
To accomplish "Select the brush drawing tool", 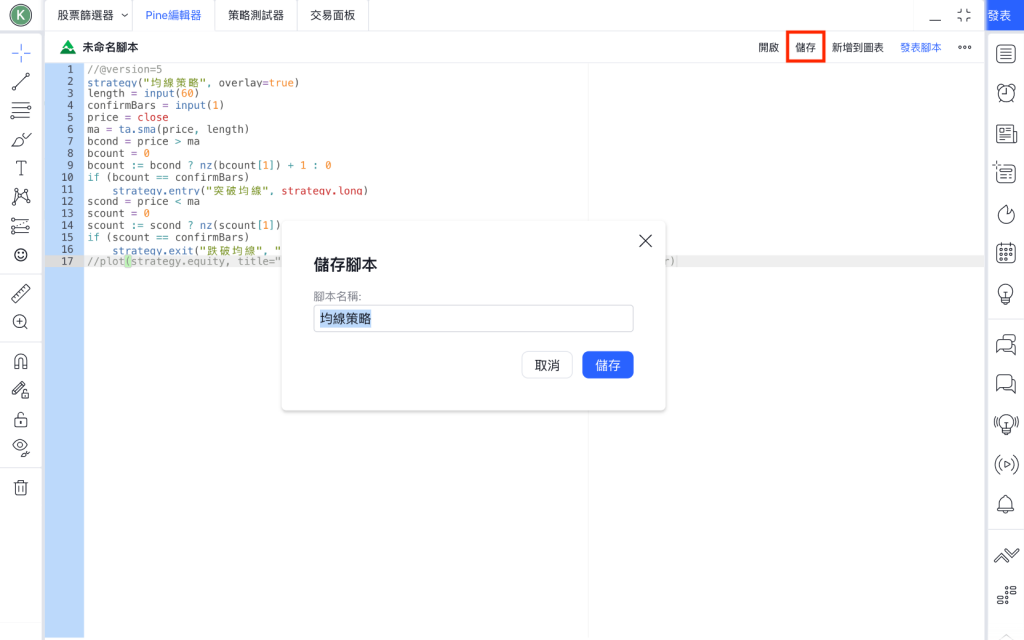I will (21, 139).
